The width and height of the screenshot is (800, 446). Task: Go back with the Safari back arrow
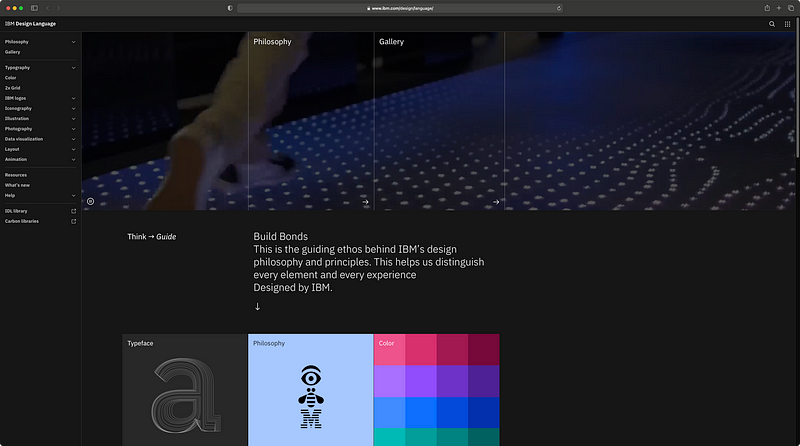pyautogui.click(x=47, y=8)
